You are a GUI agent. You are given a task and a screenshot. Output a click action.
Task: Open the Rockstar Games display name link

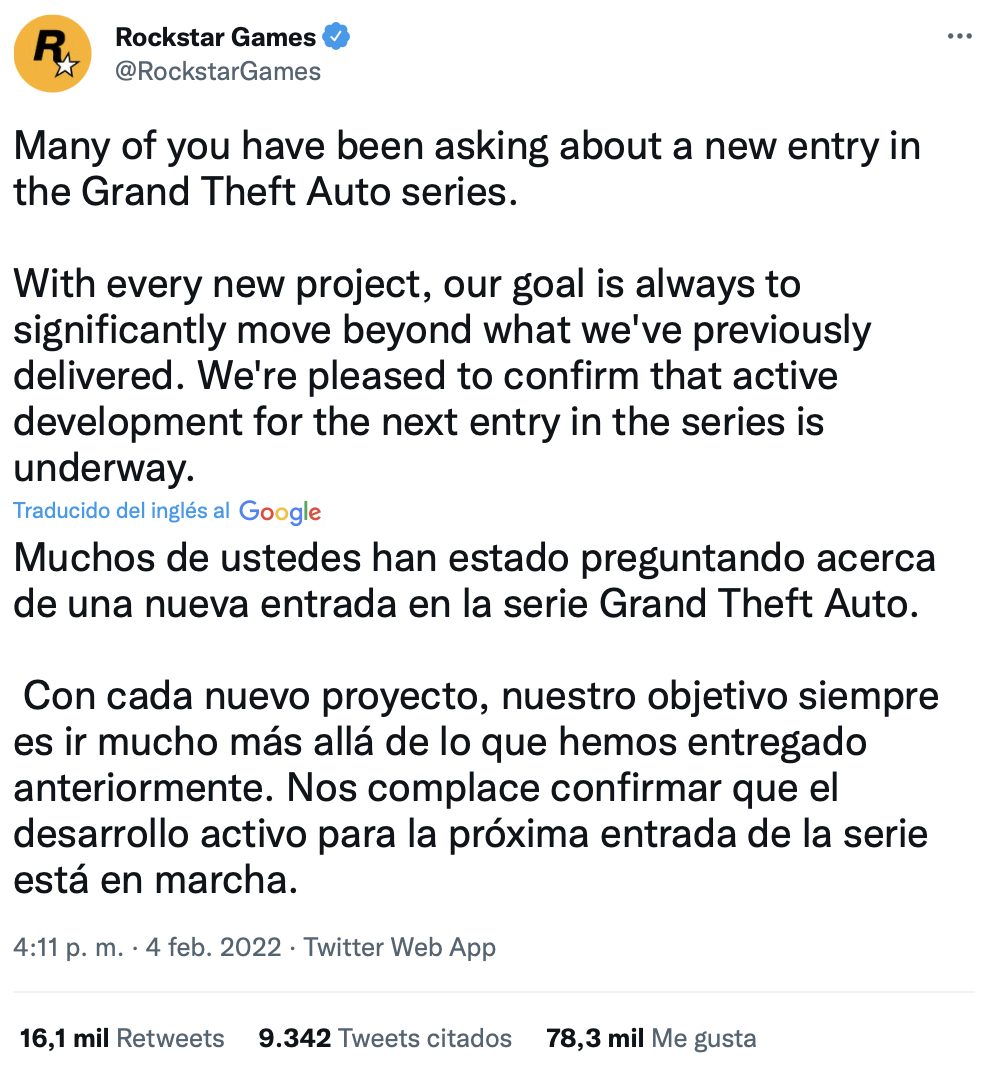point(215,38)
